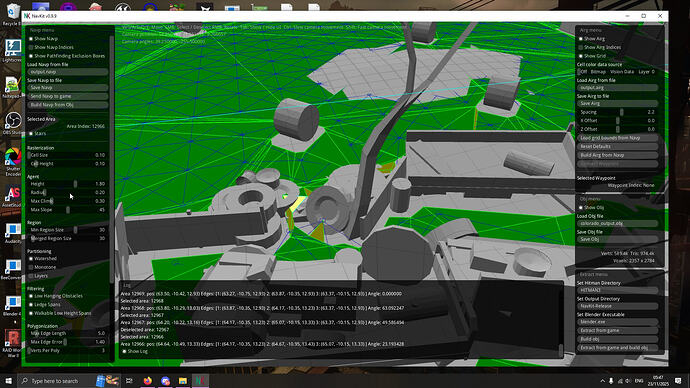Open the notification center icon
This screenshot has height=388, width=690.
coord(679,381)
